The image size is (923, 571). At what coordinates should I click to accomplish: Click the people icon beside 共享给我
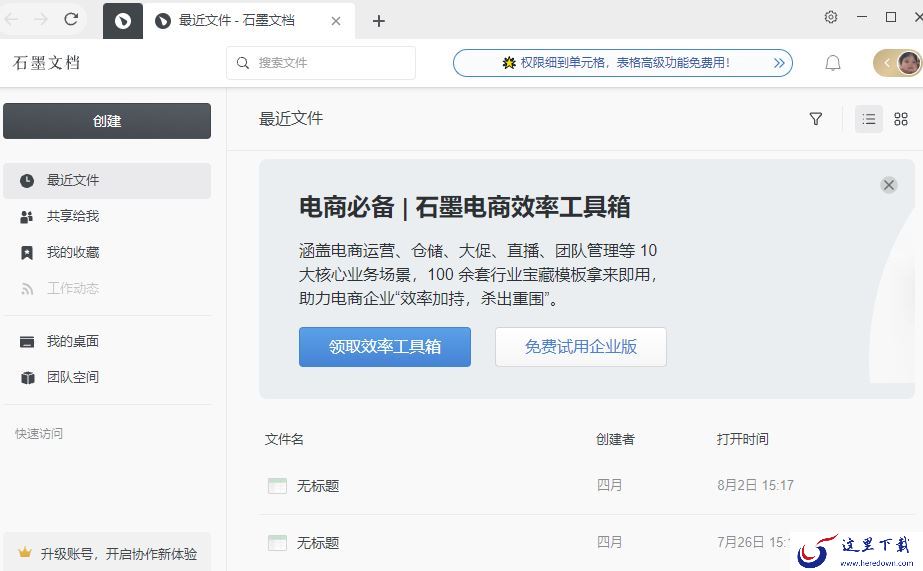tap(26, 217)
